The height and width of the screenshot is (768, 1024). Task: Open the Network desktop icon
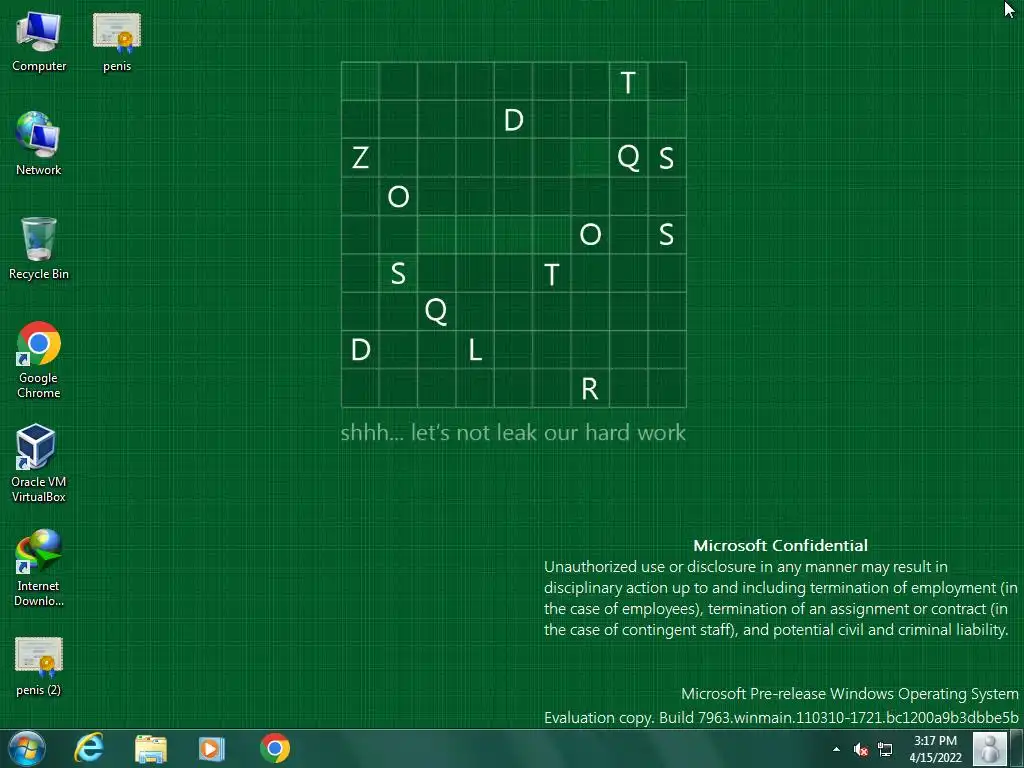click(x=39, y=144)
